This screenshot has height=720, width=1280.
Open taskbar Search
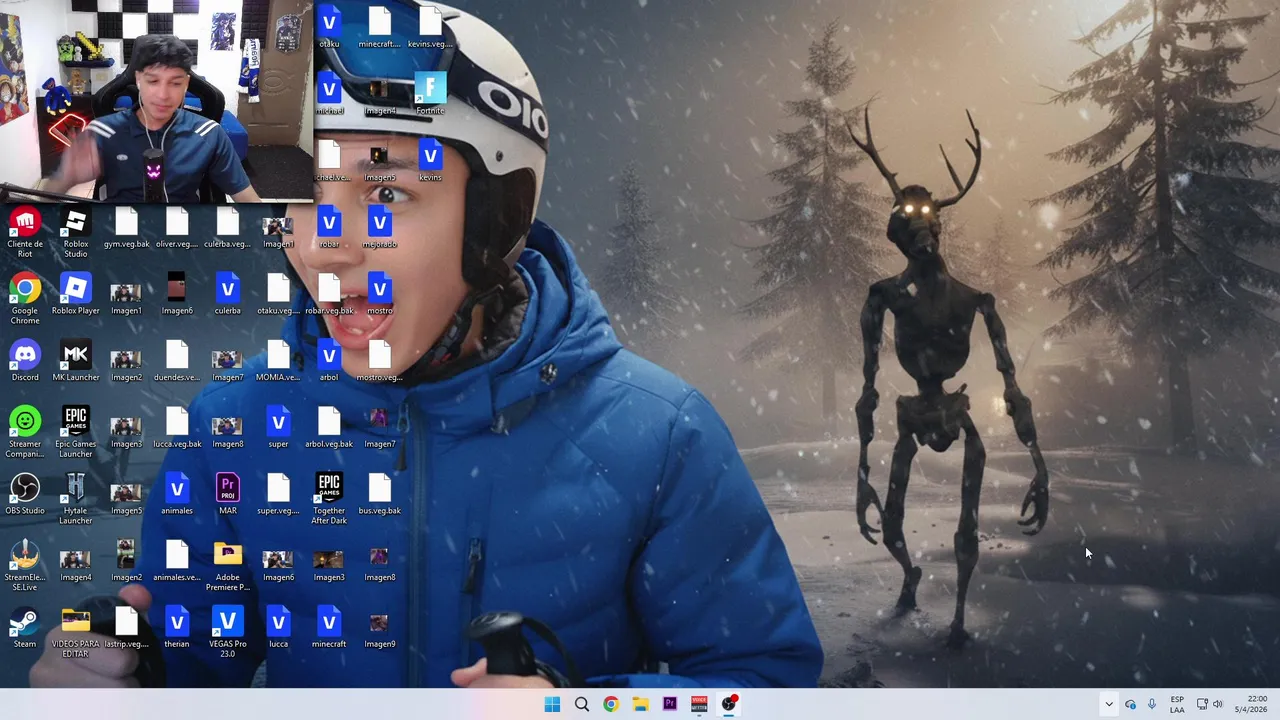(581, 704)
